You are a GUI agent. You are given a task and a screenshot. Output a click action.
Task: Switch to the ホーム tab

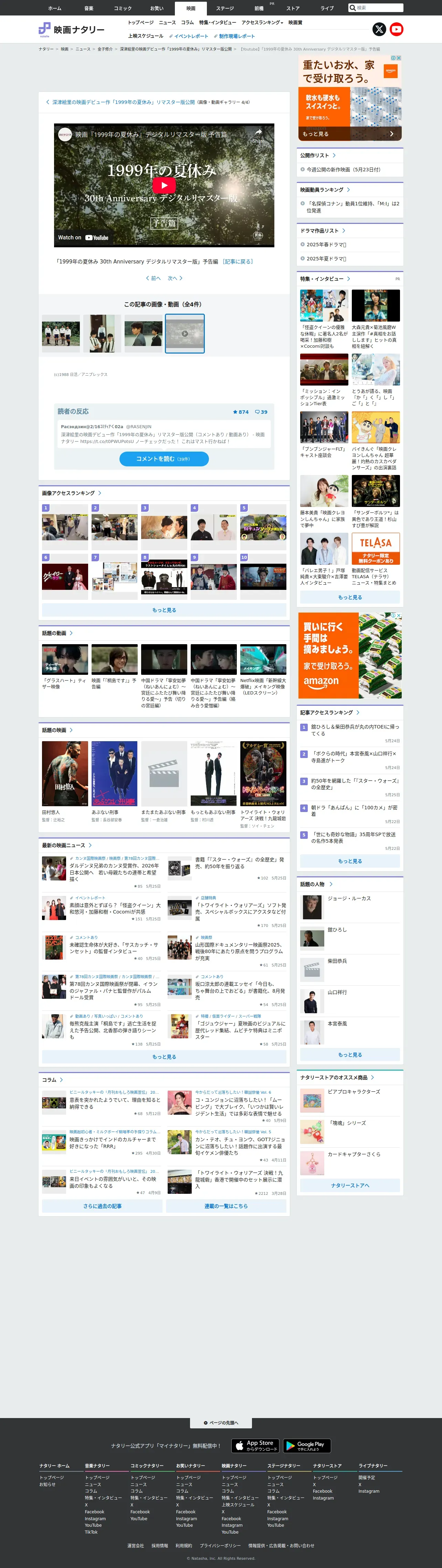[x=55, y=9]
